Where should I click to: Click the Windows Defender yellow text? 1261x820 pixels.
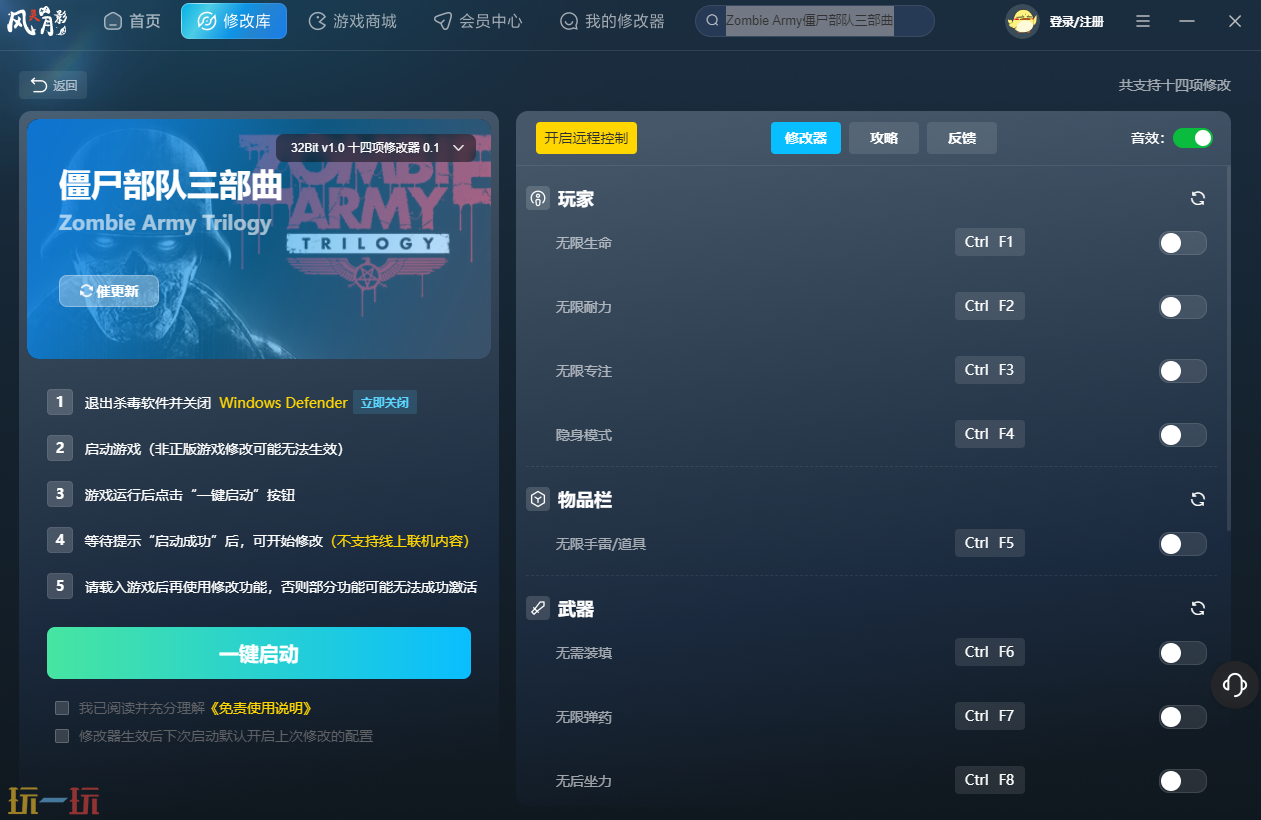(x=283, y=403)
